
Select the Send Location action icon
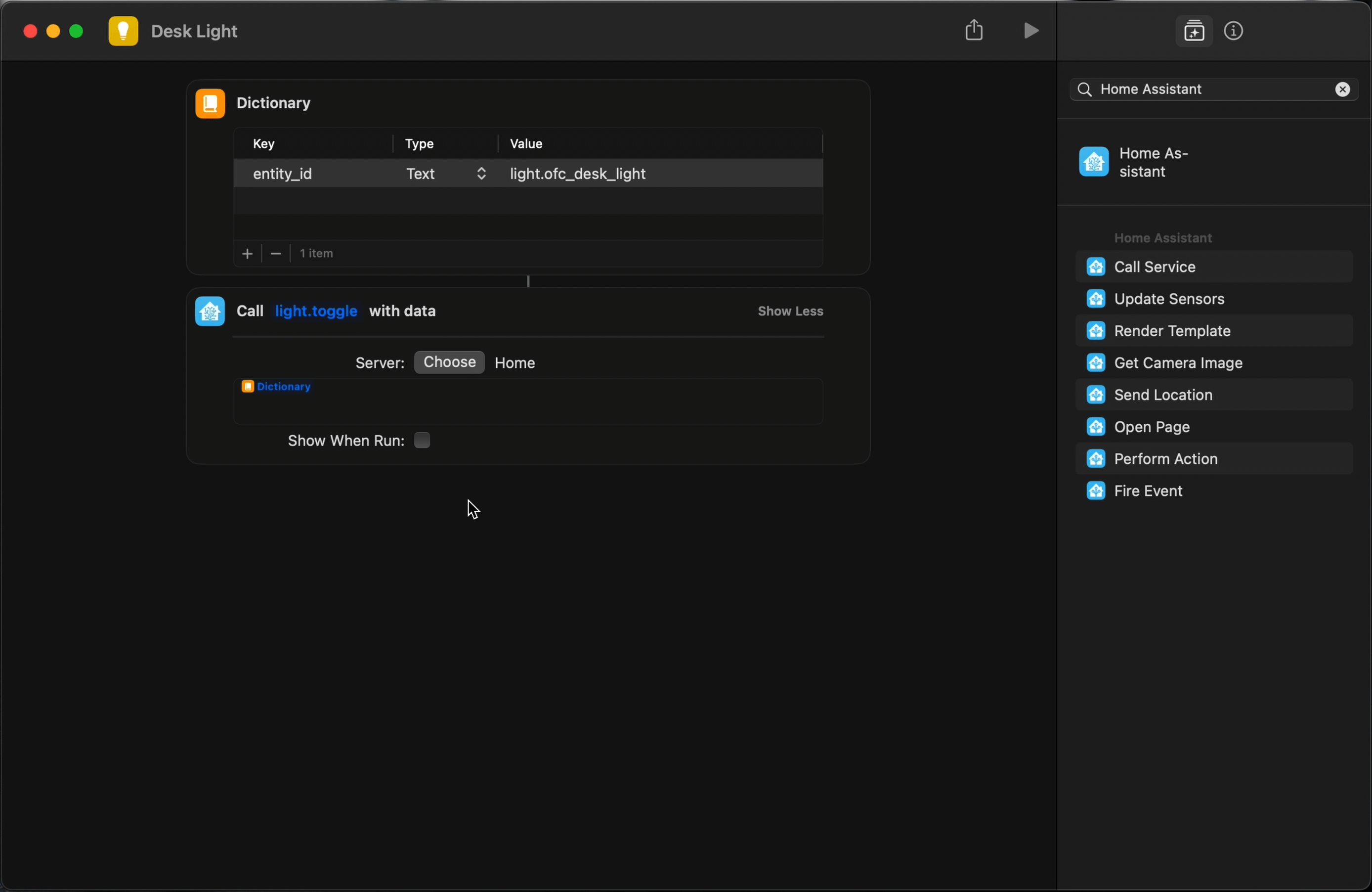1097,394
